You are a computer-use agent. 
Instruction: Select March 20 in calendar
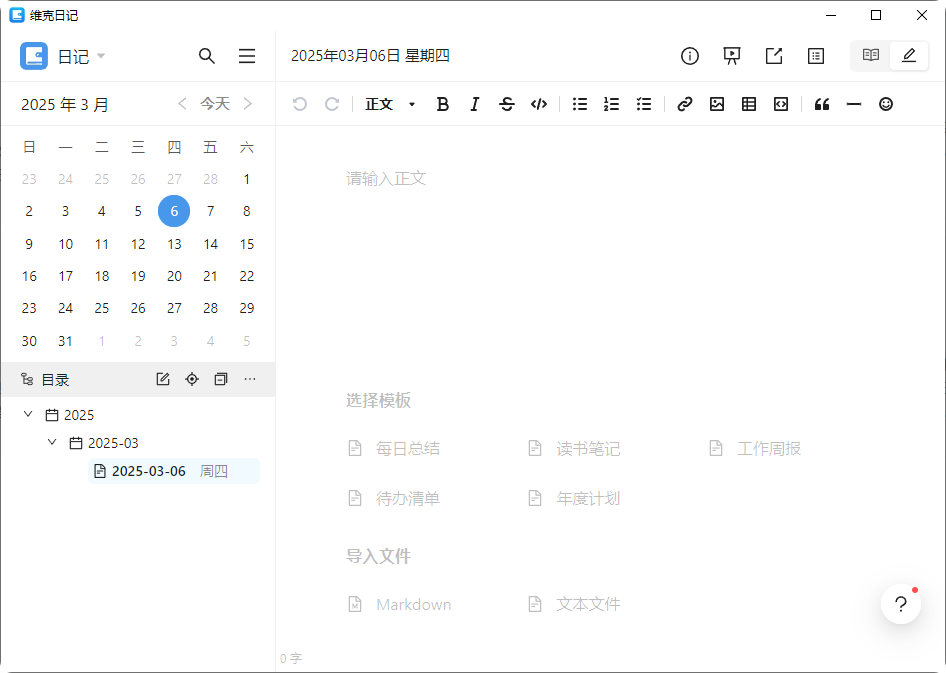pos(174,276)
